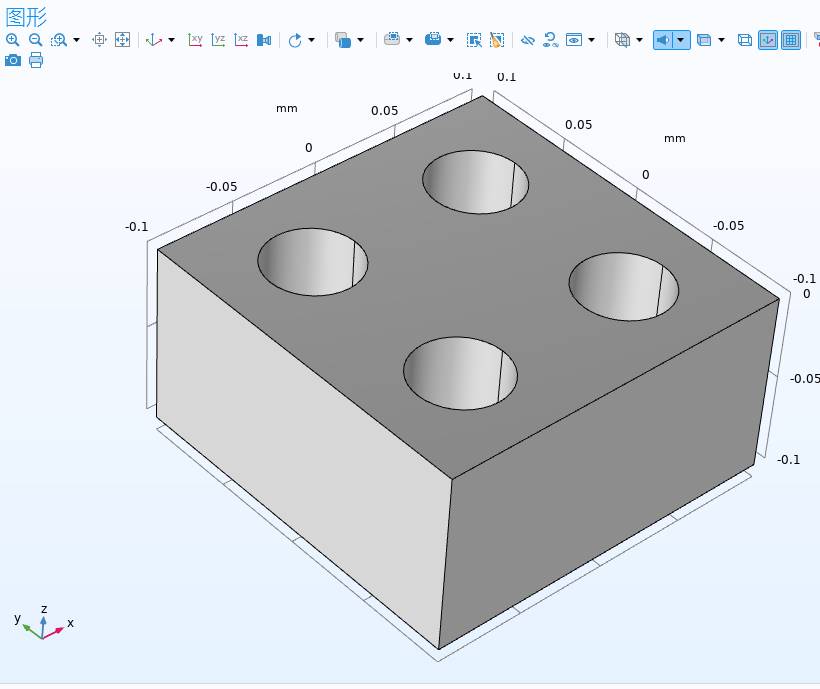This screenshot has height=689, width=820.
Task: Activate the Zoom Box tool
Action: point(59,40)
